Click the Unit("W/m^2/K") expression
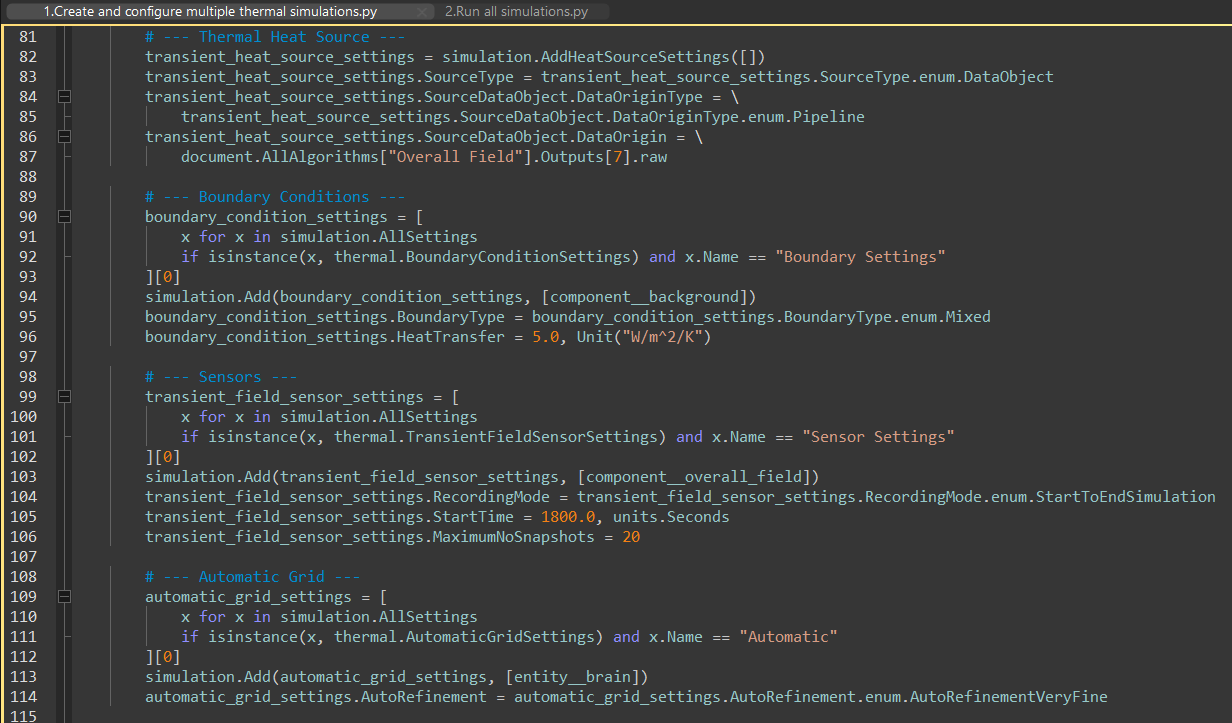The width and height of the screenshot is (1232, 723). click(x=644, y=337)
